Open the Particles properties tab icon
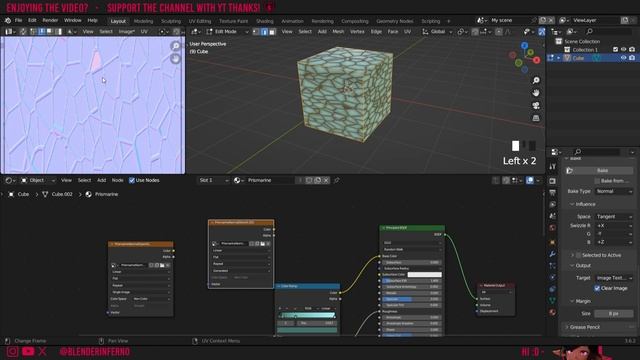The width and height of the screenshot is (640, 360). (x=553, y=266)
